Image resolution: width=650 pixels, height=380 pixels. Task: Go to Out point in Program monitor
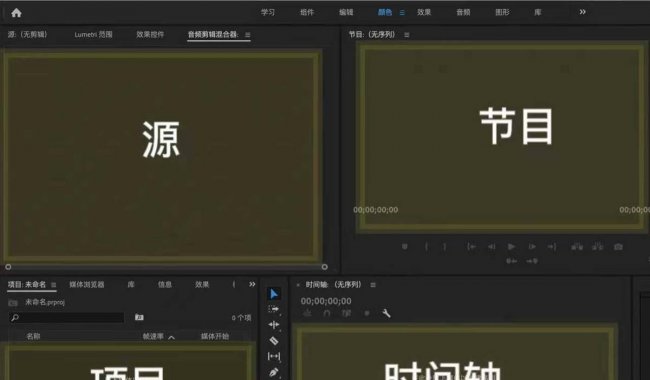pyautogui.click(x=552, y=247)
